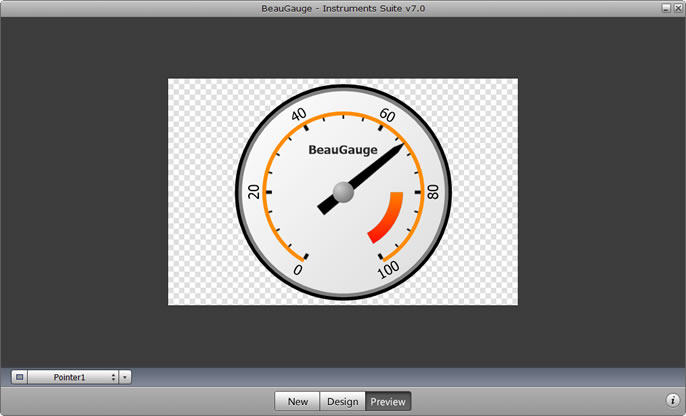Open the Pointer1 selector combo box

(x=73, y=377)
